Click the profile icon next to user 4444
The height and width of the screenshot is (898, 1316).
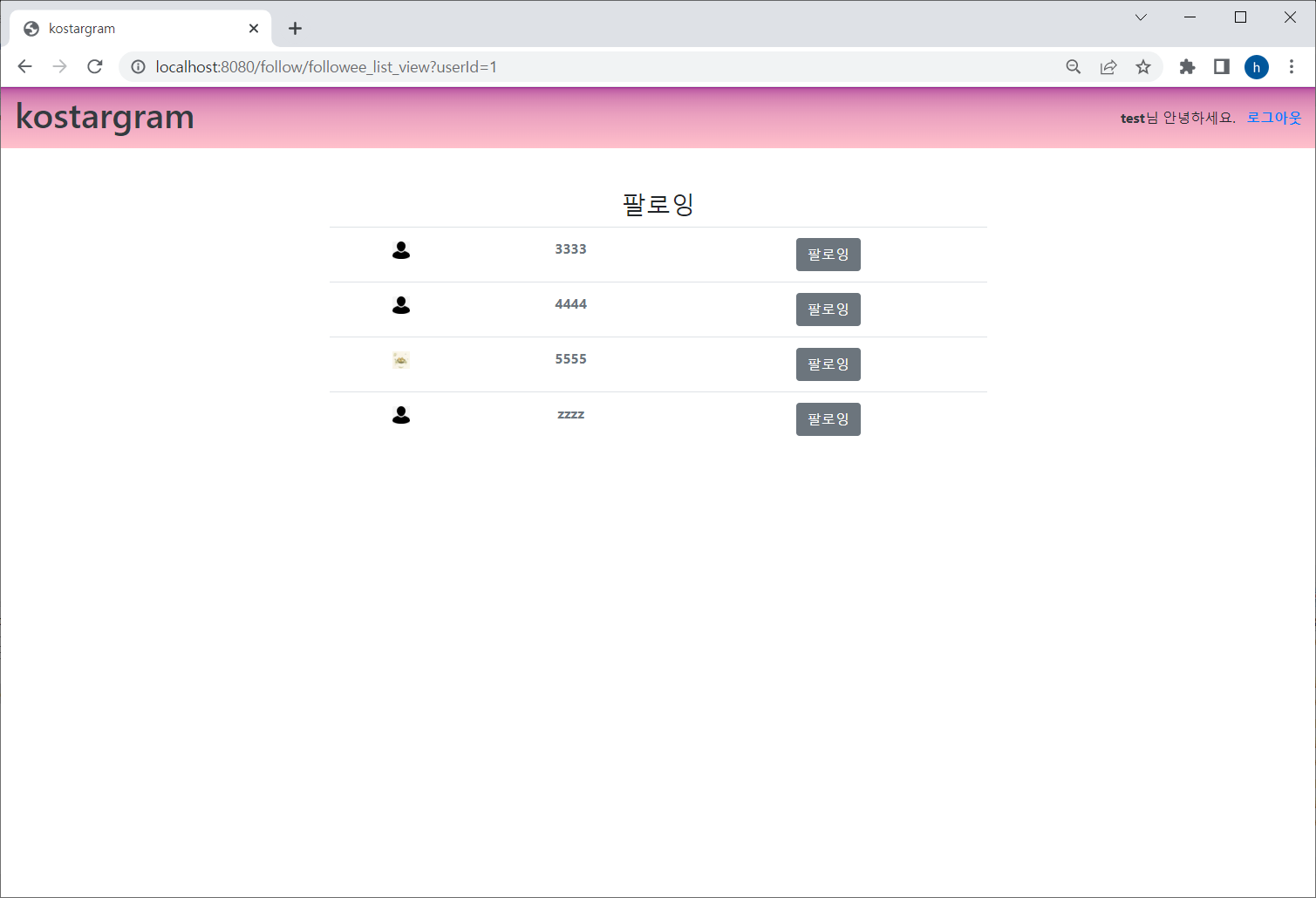pos(401,305)
